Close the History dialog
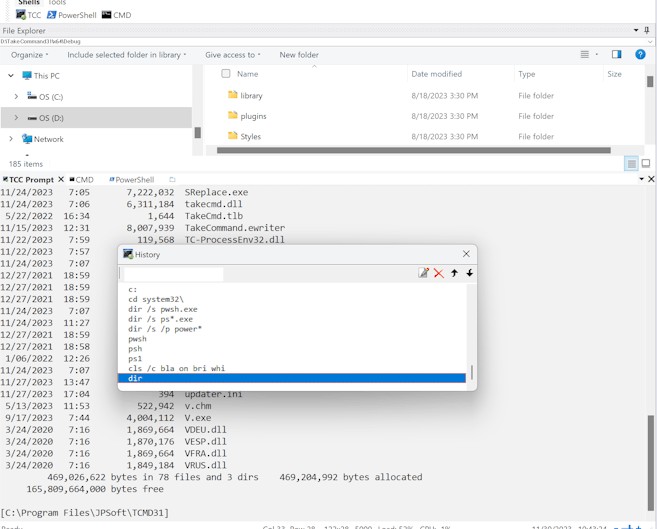 point(466,254)
